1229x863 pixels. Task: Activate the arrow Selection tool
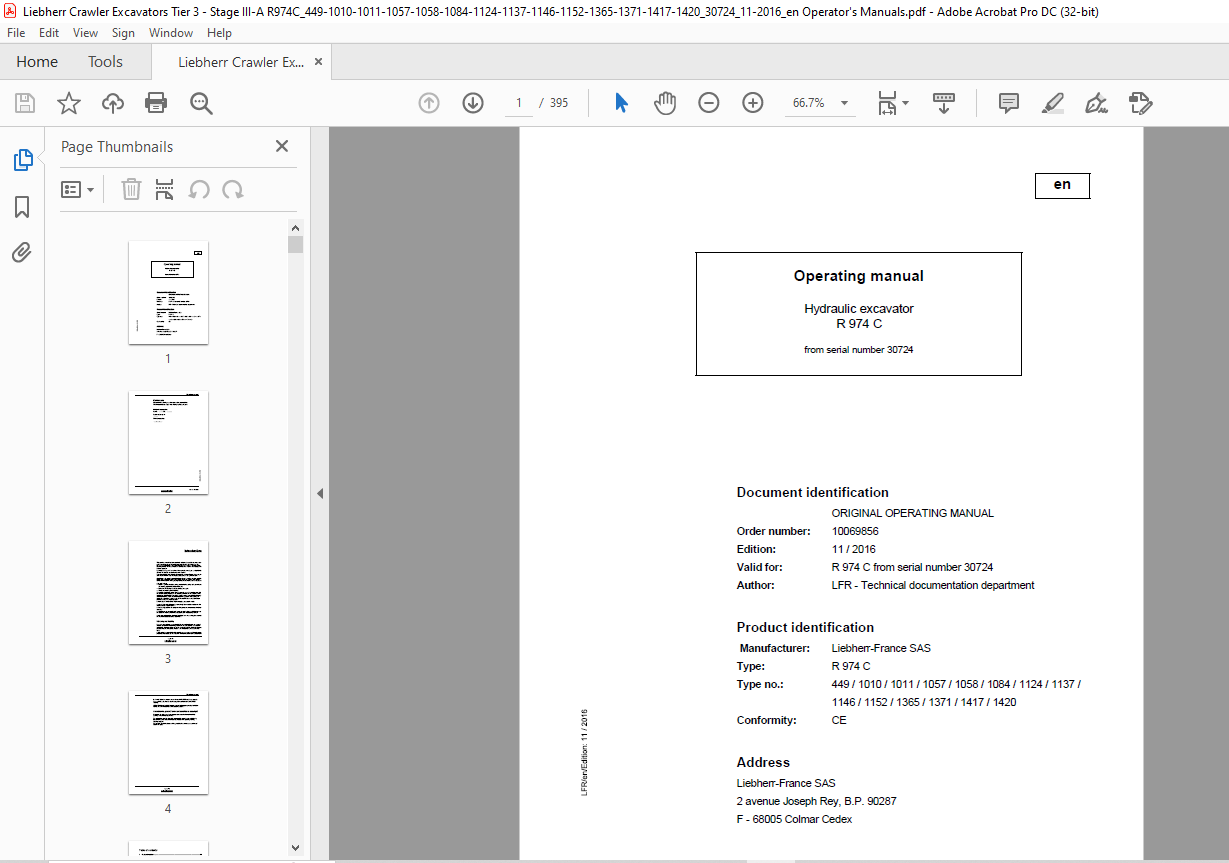click(621, 103)
